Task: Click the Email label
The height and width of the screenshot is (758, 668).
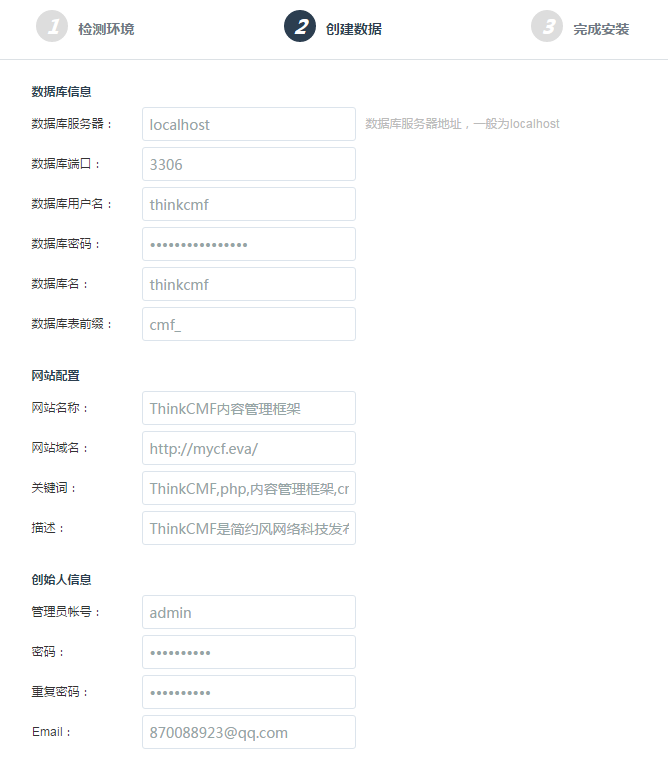Action: [51, 732]
